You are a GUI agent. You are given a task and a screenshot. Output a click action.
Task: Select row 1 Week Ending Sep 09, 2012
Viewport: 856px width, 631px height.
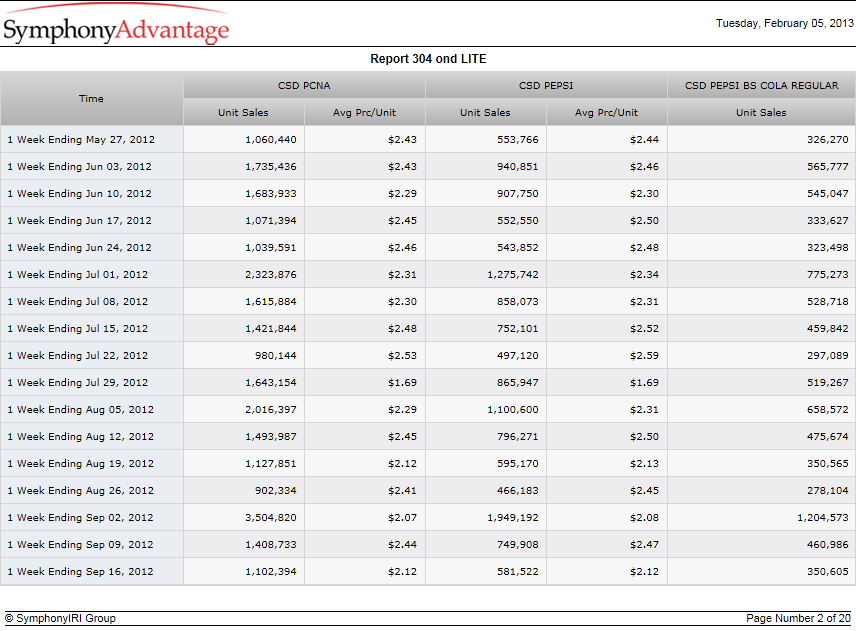pos(428,545)
